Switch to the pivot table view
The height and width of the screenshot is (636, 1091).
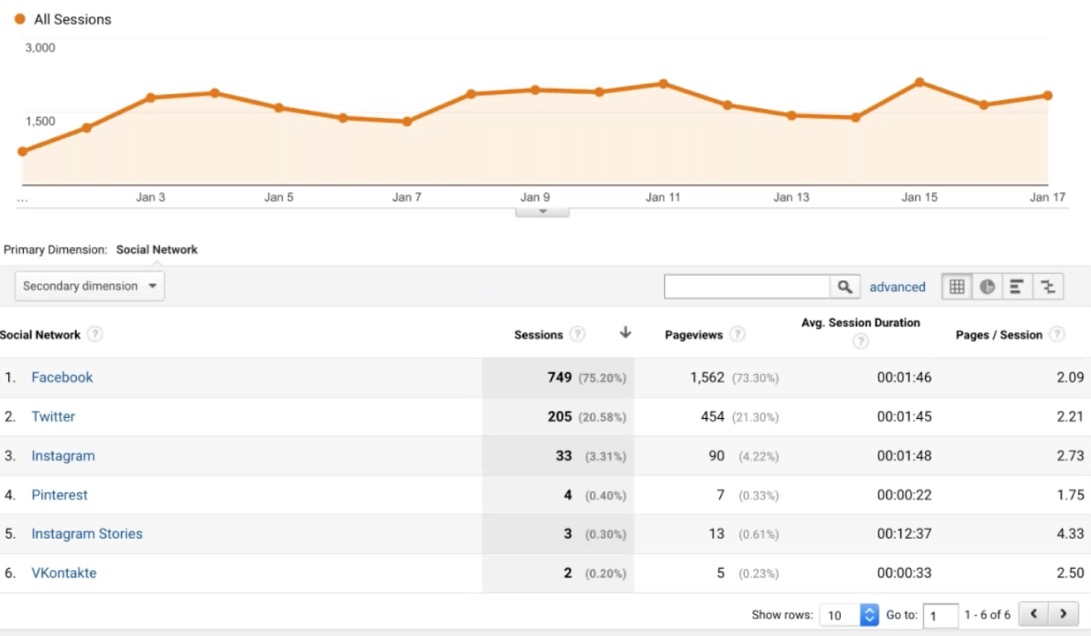[1047, 286]
